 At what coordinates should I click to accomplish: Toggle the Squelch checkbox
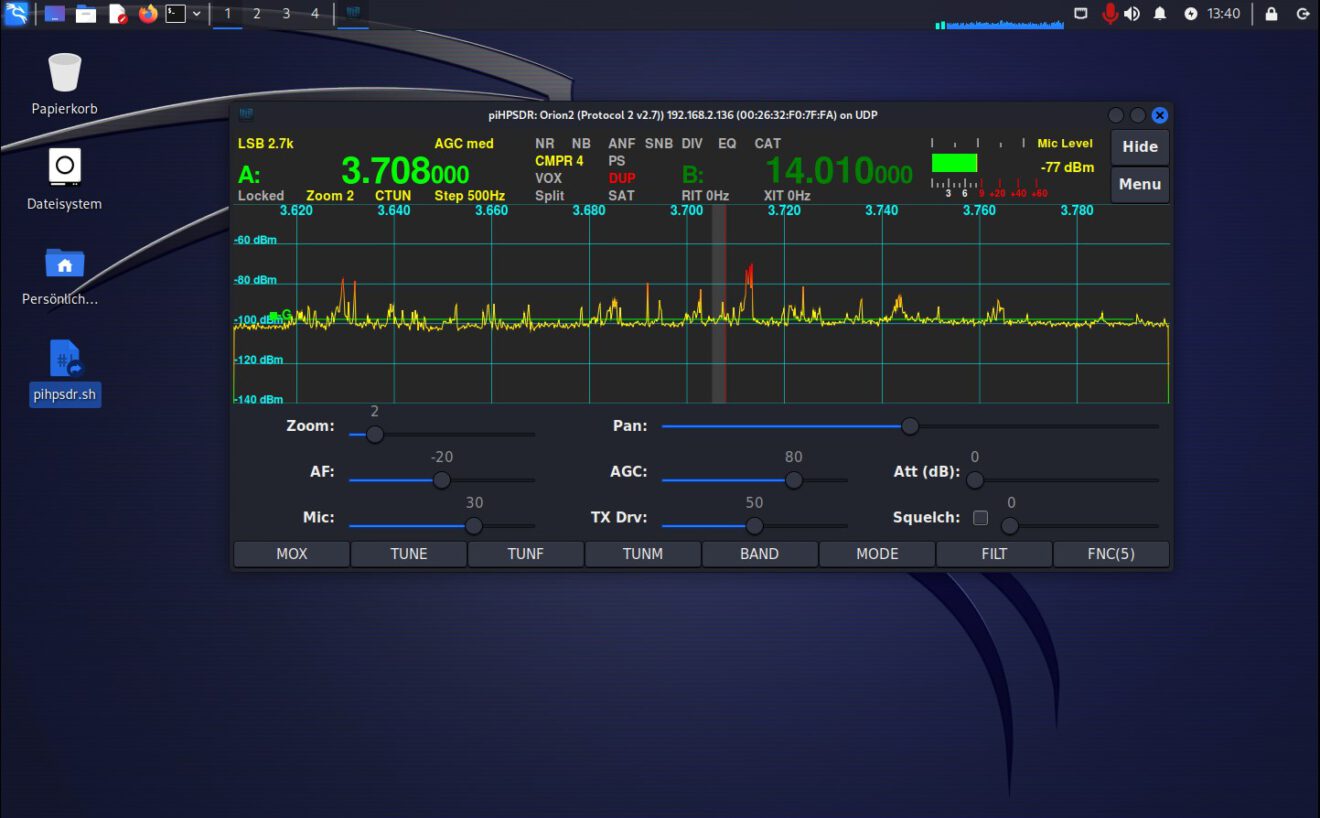coord(980,518)
